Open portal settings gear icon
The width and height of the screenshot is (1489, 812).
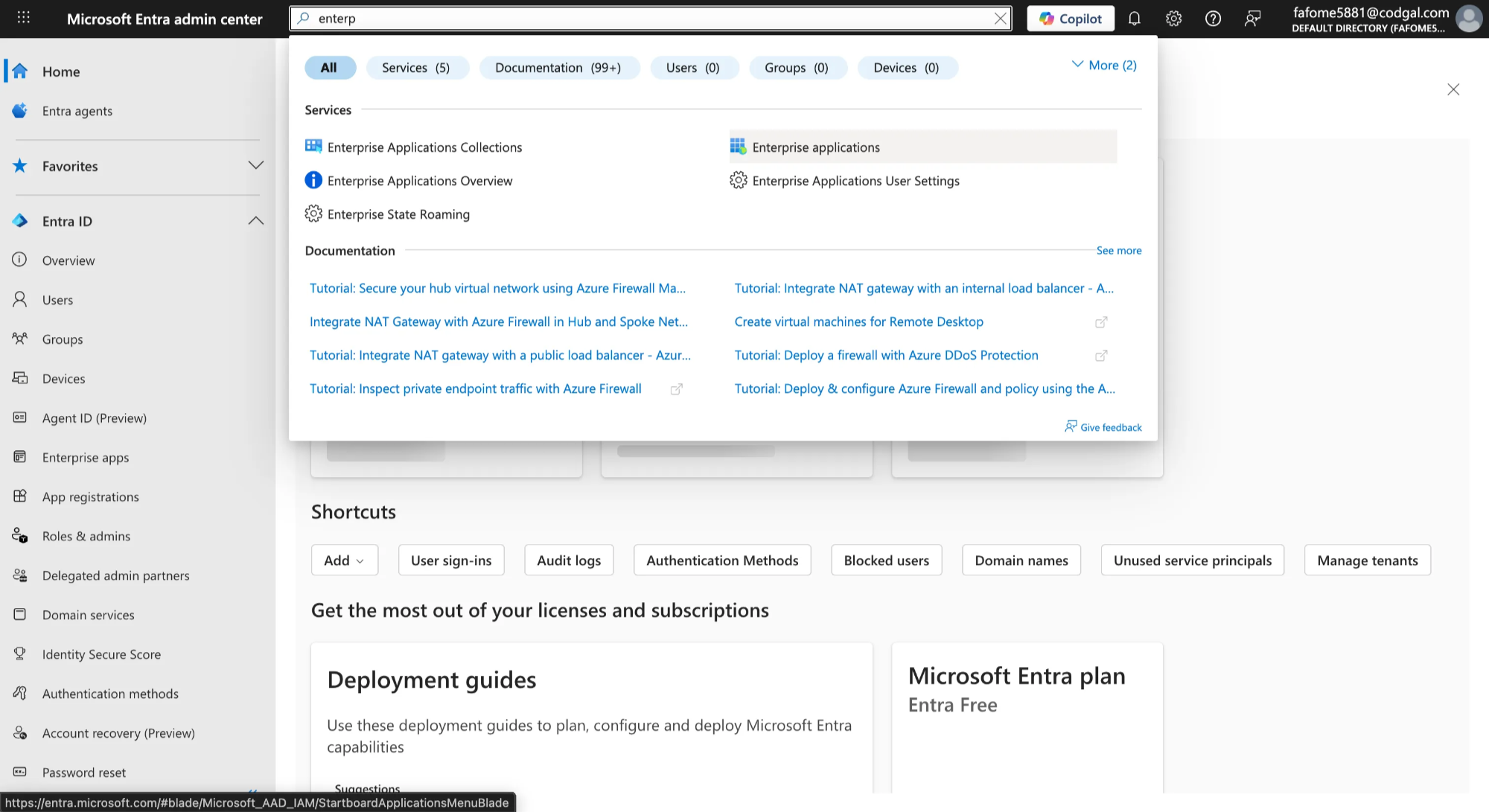tap(1173, 19)
